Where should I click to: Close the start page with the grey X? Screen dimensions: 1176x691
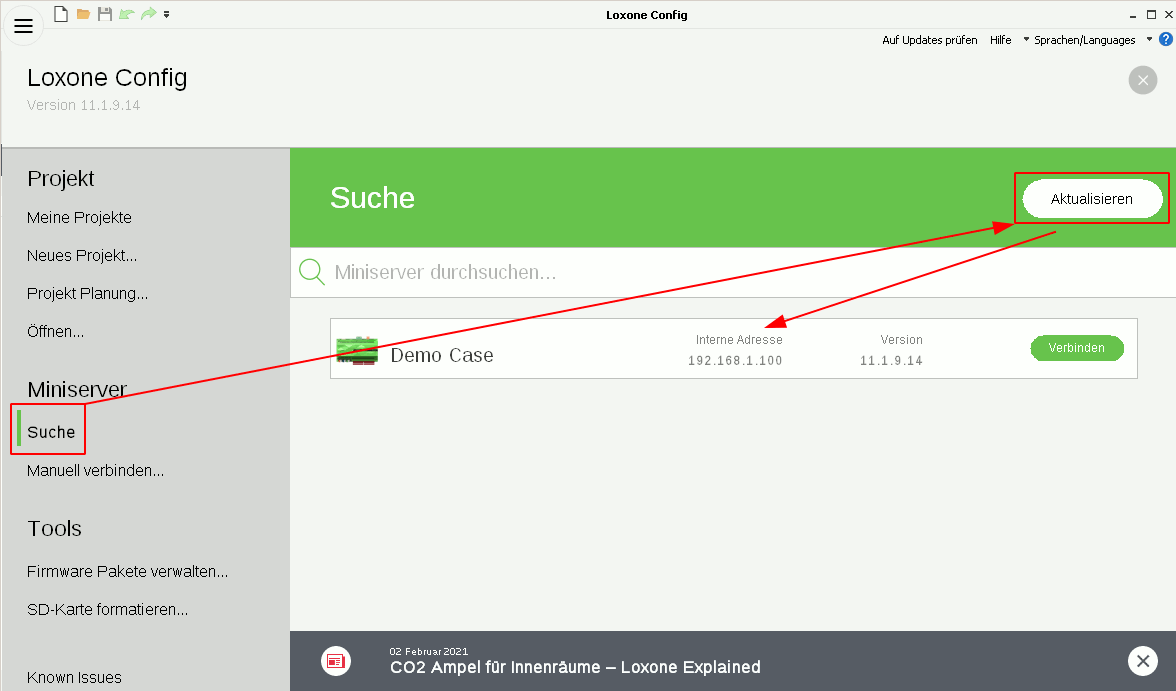[x=1143, y=80]
